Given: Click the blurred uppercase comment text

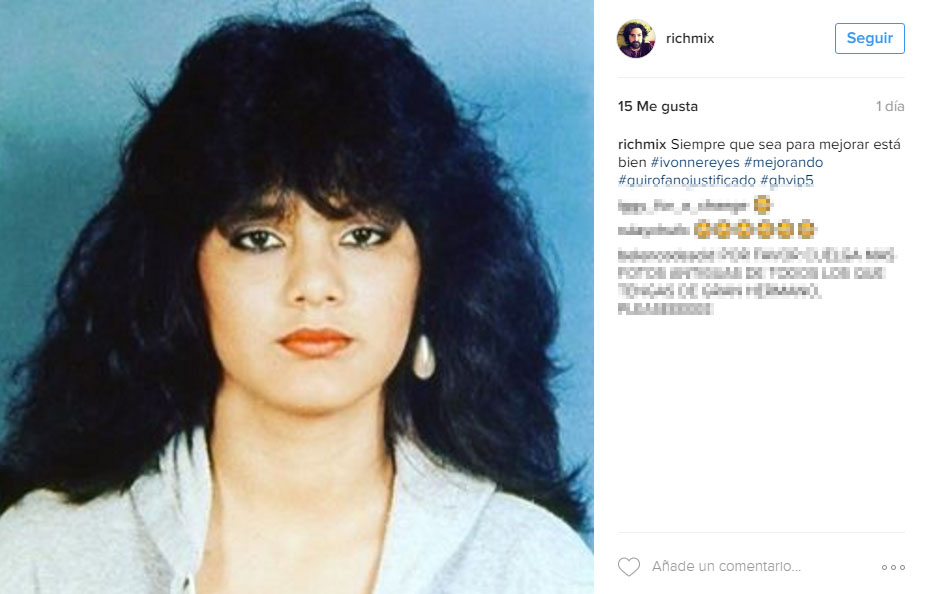Looking at the screenshot, I should coord(756,282).
